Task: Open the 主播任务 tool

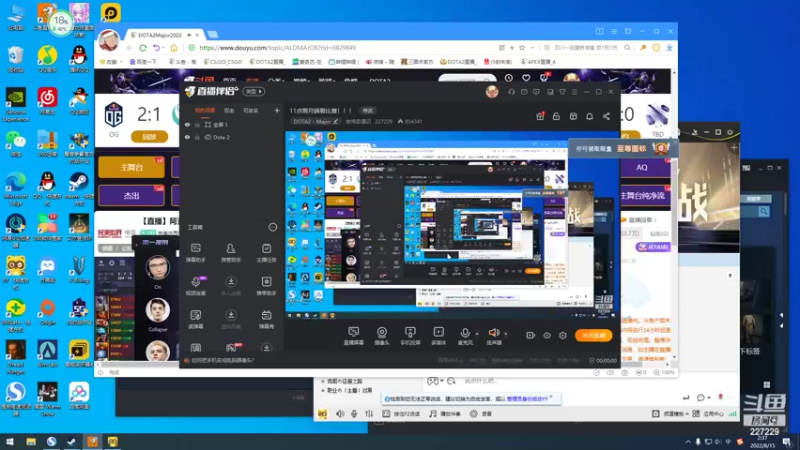Action: pyautogui.click(x=266, y=253)
